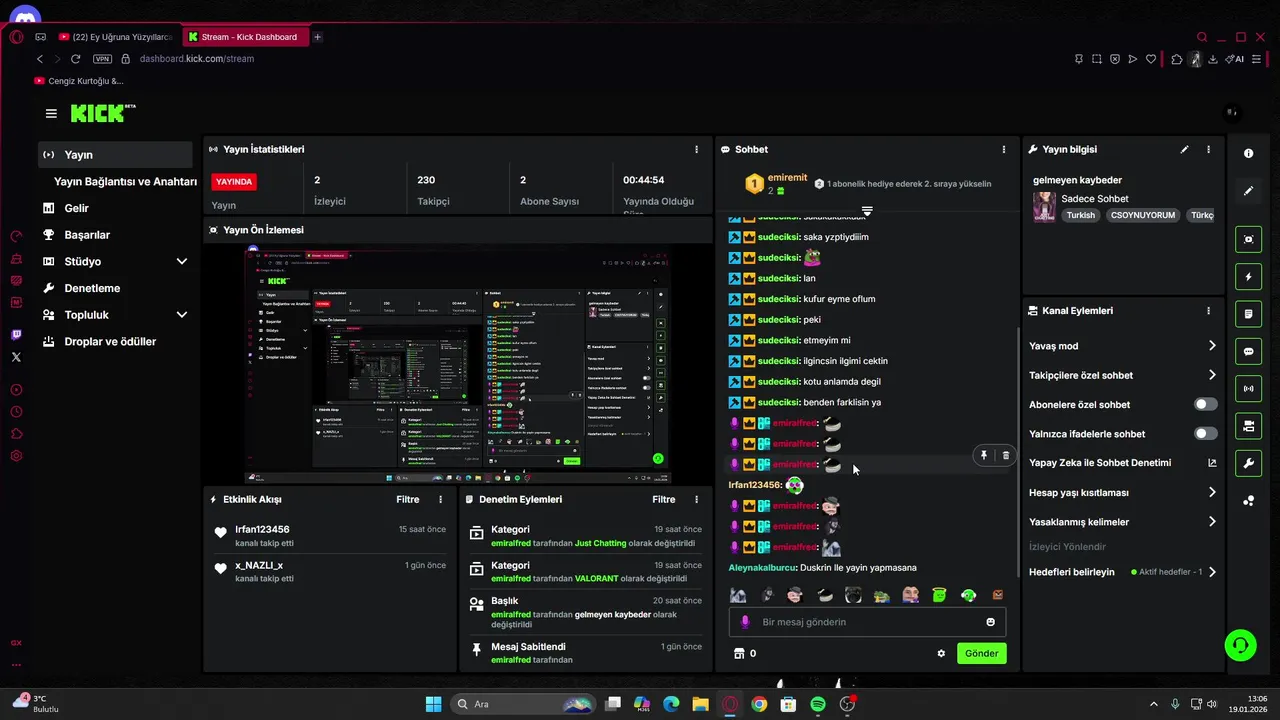Viewport: 1280px width, 720px height.
Task: Click the stream preview thumbnail
Action: pyautogui.click(x=457, y=365)
